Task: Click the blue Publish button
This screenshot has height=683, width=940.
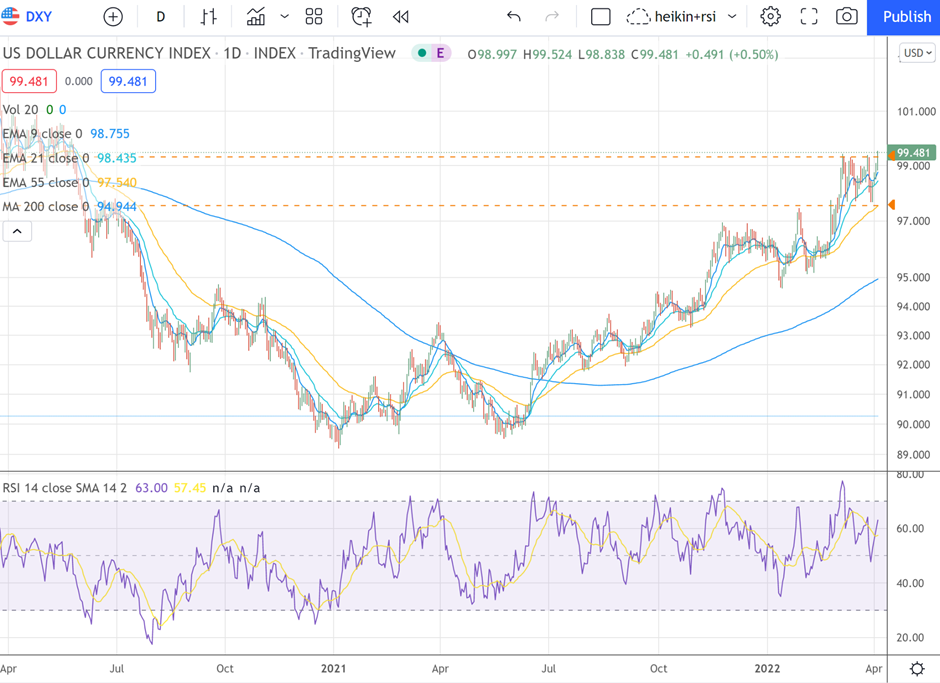Action: [906, 17]
